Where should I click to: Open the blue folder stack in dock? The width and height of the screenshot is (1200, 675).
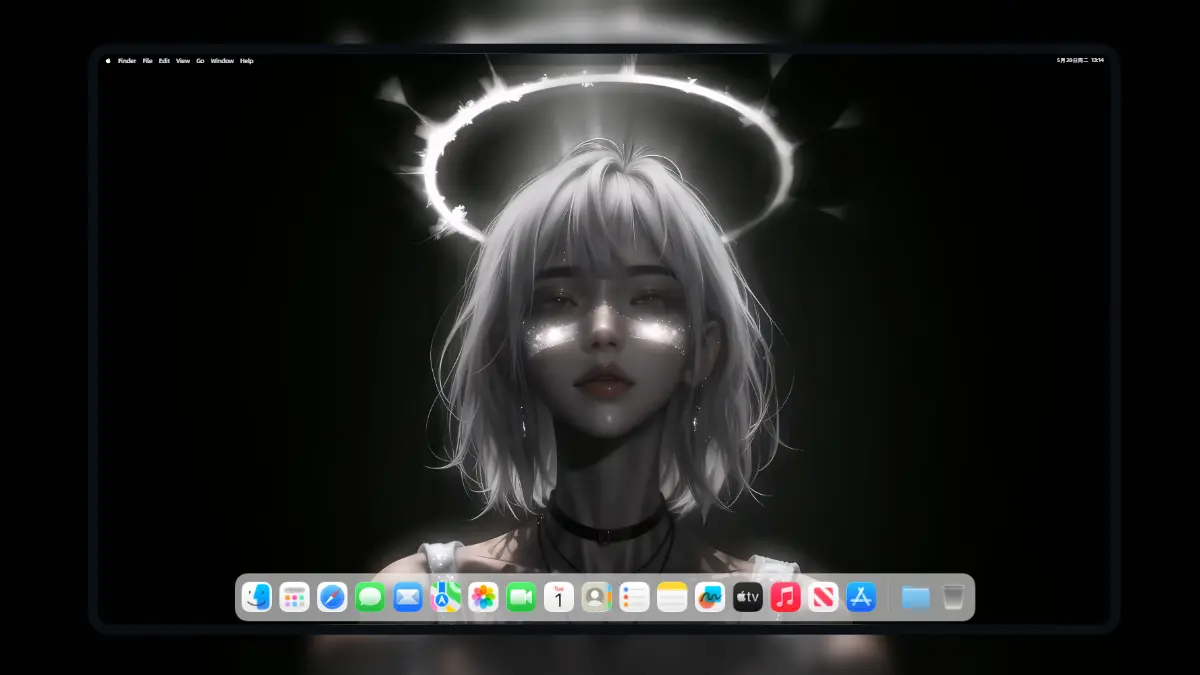tap(915, 597)
